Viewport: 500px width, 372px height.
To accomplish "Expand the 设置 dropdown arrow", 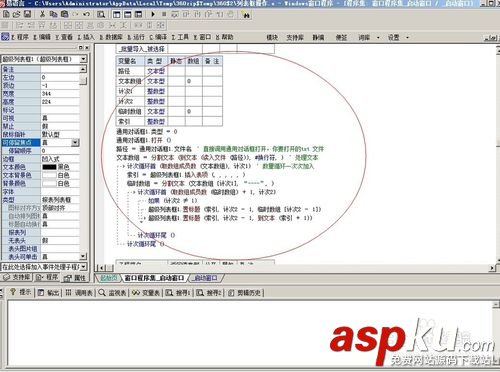I will (407, 37).
